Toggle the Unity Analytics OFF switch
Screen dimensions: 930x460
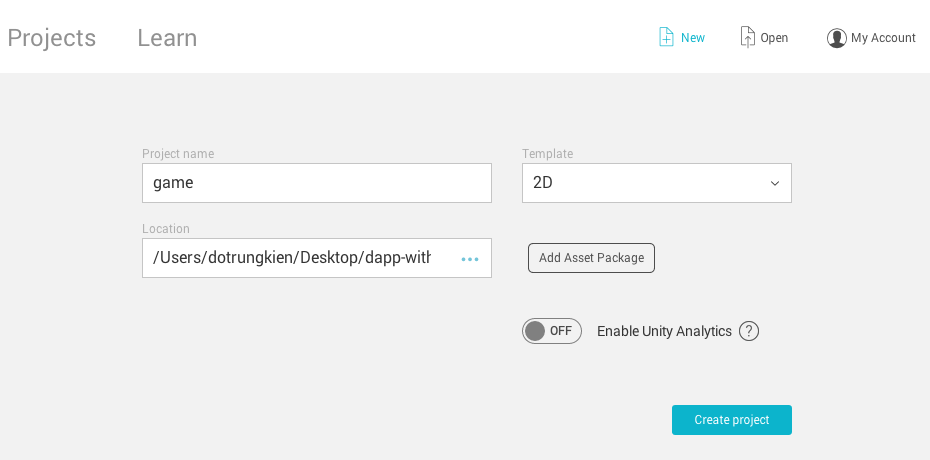[x=551, y=331]
